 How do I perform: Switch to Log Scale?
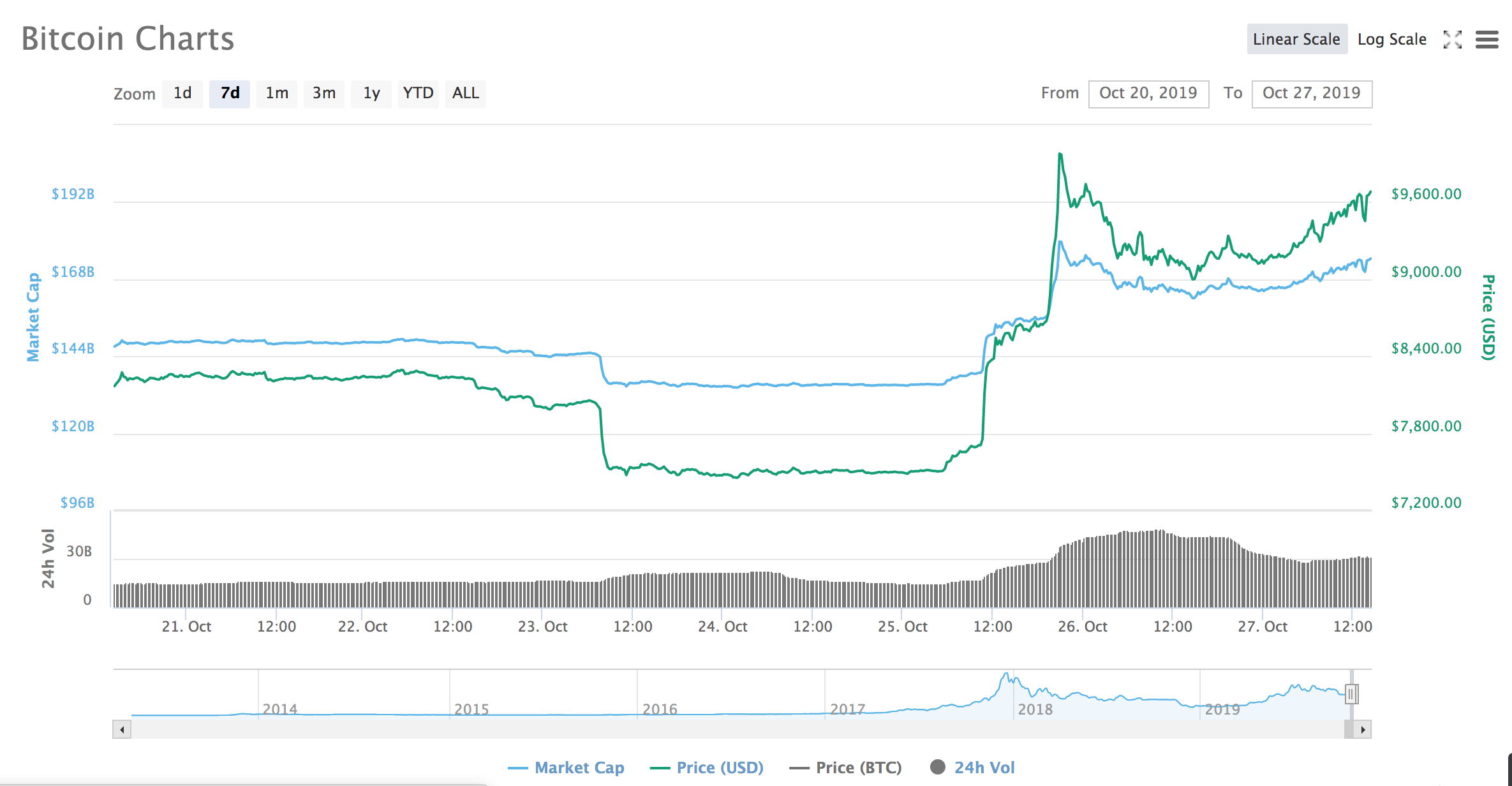coord(1391,40)
